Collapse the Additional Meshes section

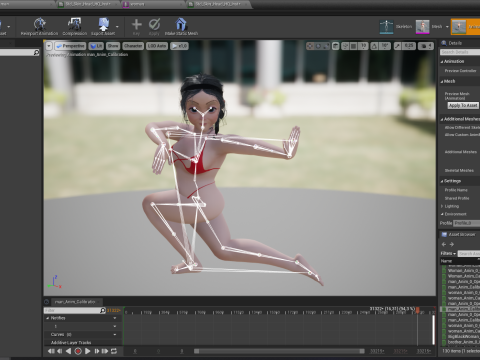(x=442, y=119)
